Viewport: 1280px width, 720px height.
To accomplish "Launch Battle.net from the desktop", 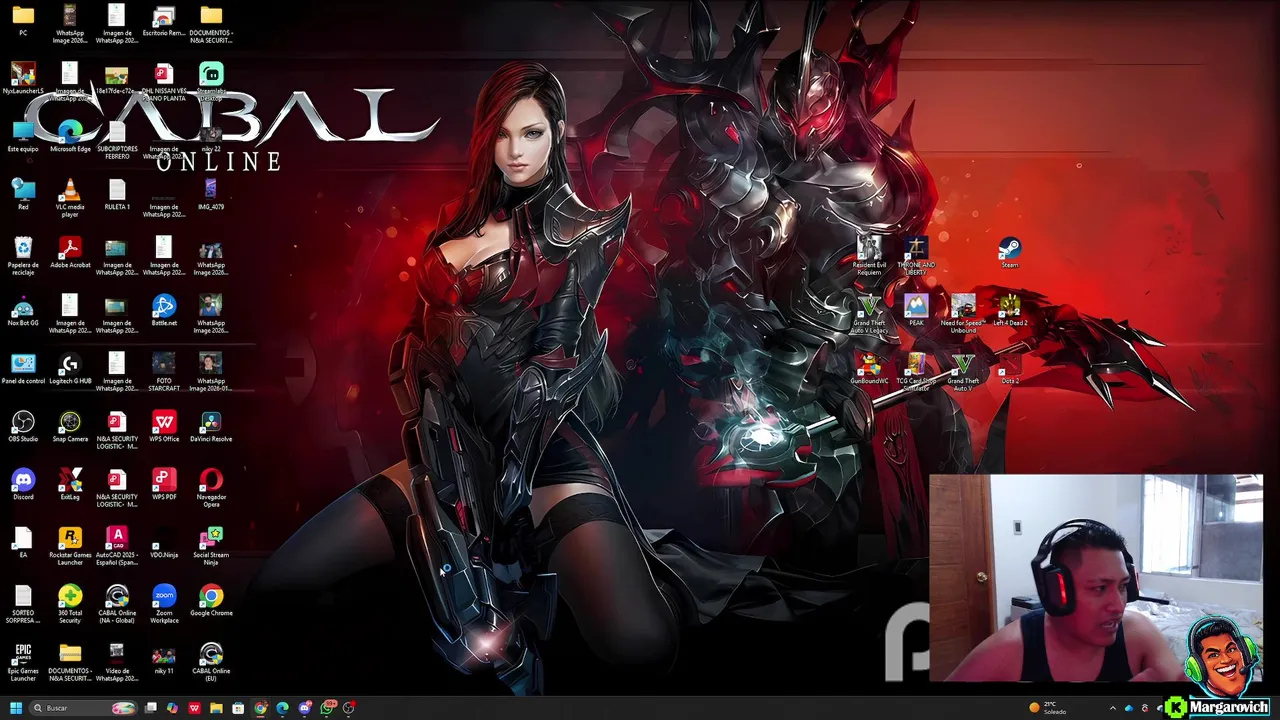I will pos(164,310).
